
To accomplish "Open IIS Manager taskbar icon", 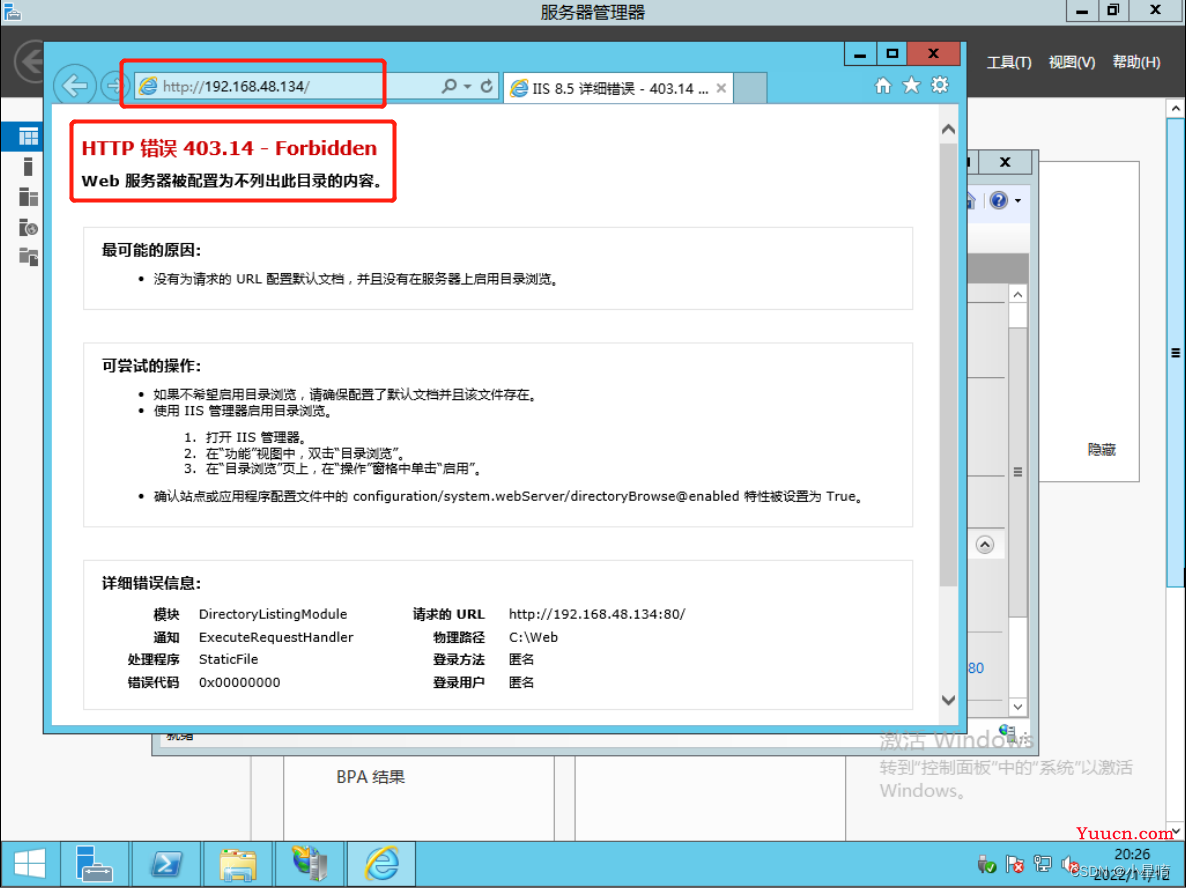I will (x=309, y=864).
